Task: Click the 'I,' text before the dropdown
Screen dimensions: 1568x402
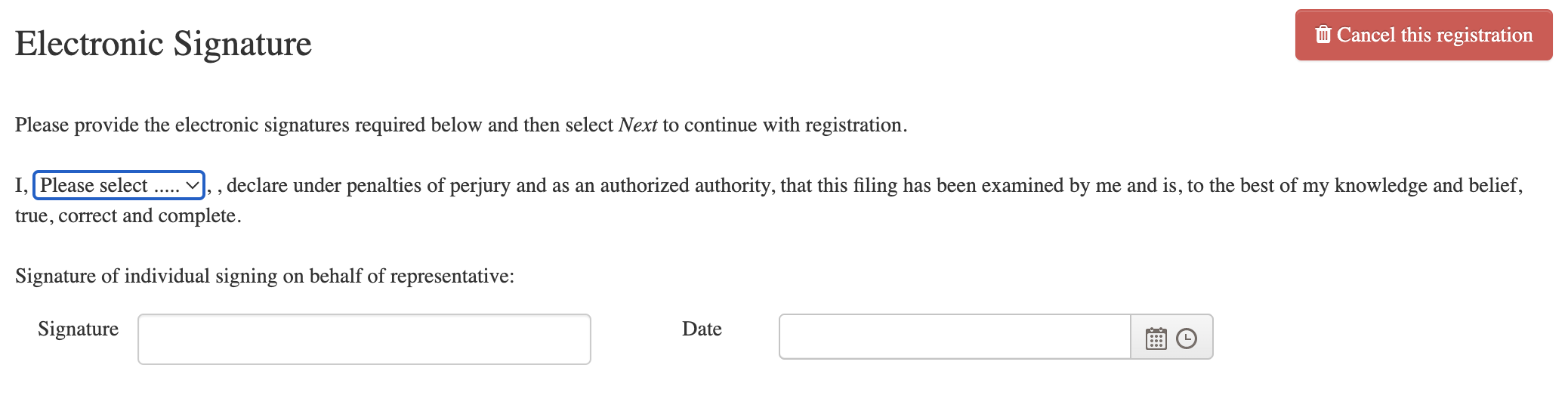Action: (22, 186)
